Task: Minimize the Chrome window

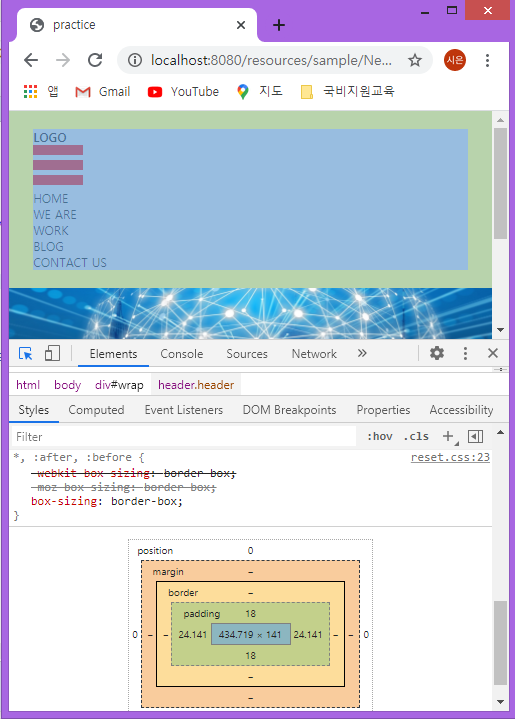Action: [425, 12]
